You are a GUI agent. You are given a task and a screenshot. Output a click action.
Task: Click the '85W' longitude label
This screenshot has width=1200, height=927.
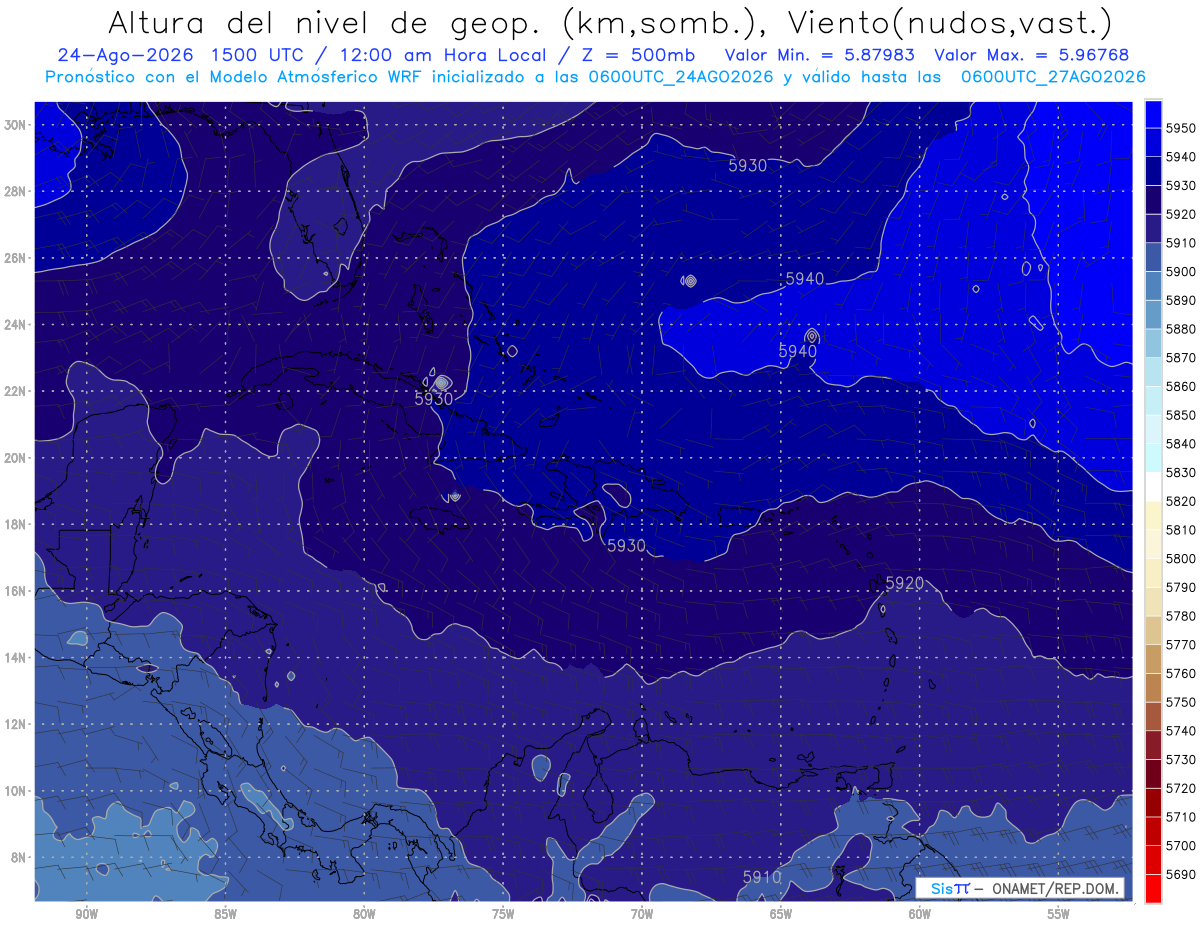click(226, 915)
